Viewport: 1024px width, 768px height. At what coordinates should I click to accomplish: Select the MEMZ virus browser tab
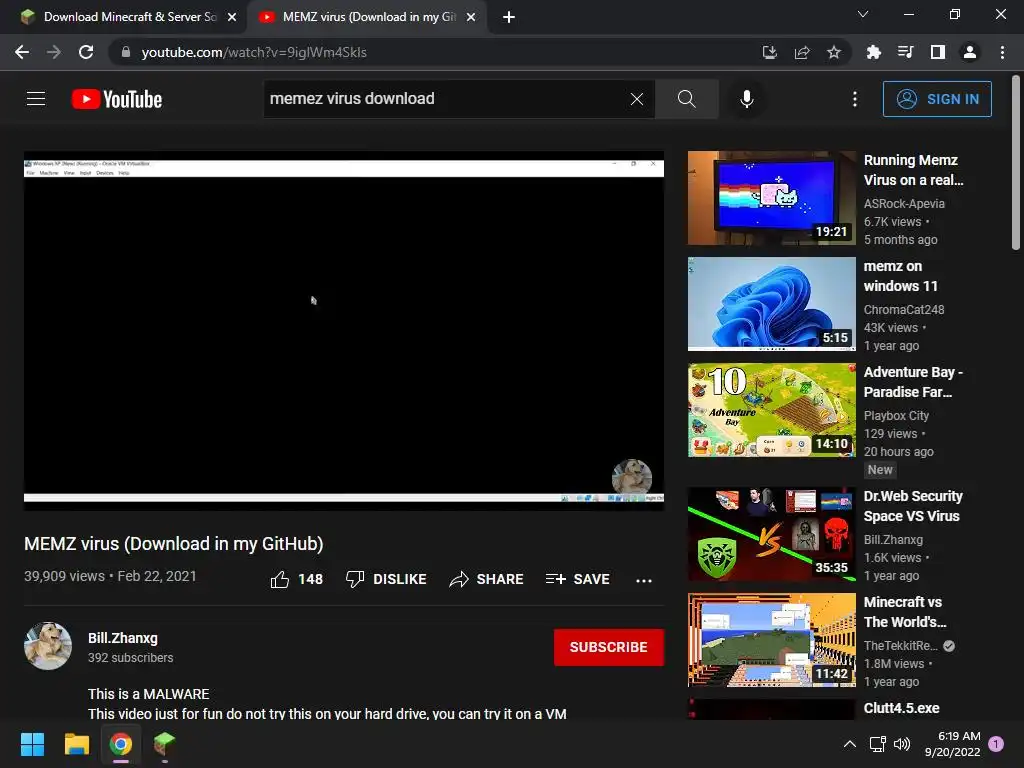(366, 17)
